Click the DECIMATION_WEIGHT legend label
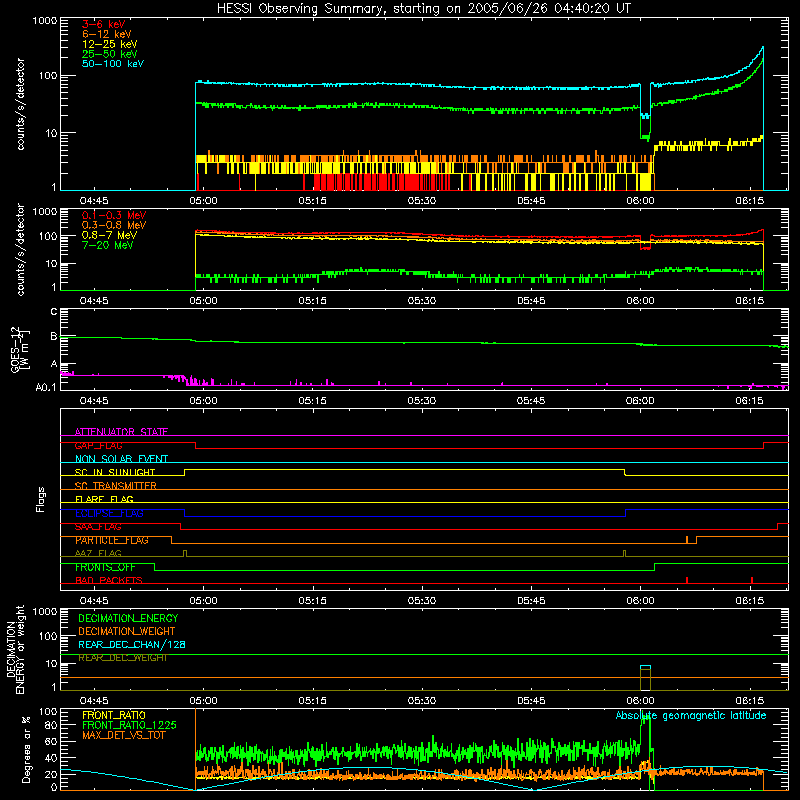 [127, 631]
